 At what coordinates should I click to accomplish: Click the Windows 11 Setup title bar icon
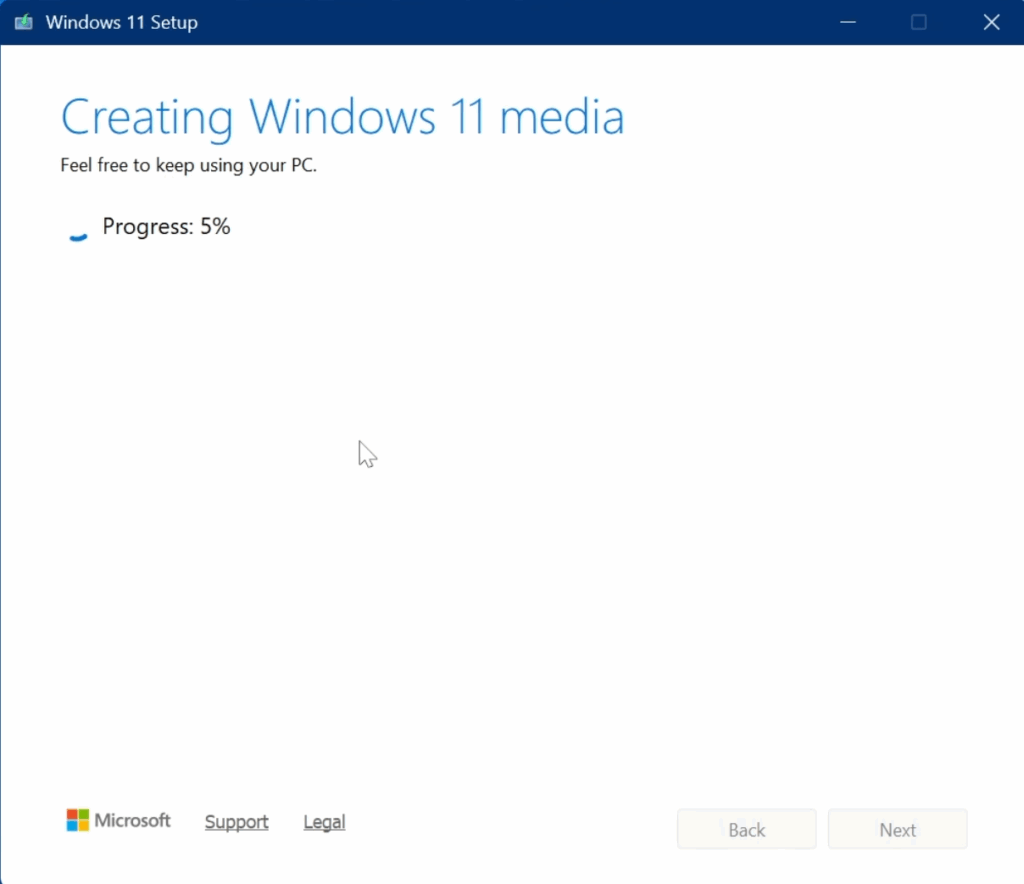(x=23, y=22)
